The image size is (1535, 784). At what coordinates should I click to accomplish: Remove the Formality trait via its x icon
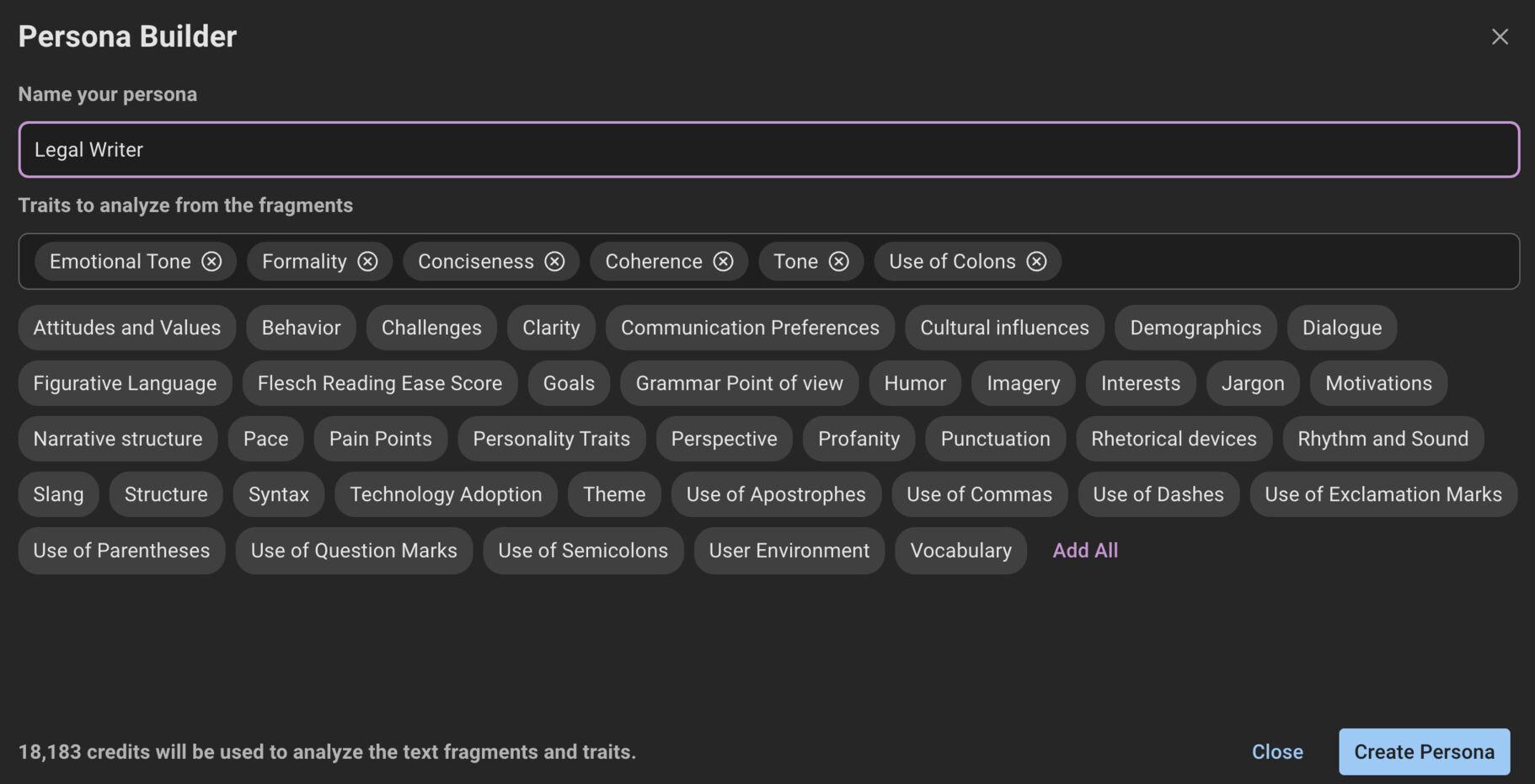[367, 262]
